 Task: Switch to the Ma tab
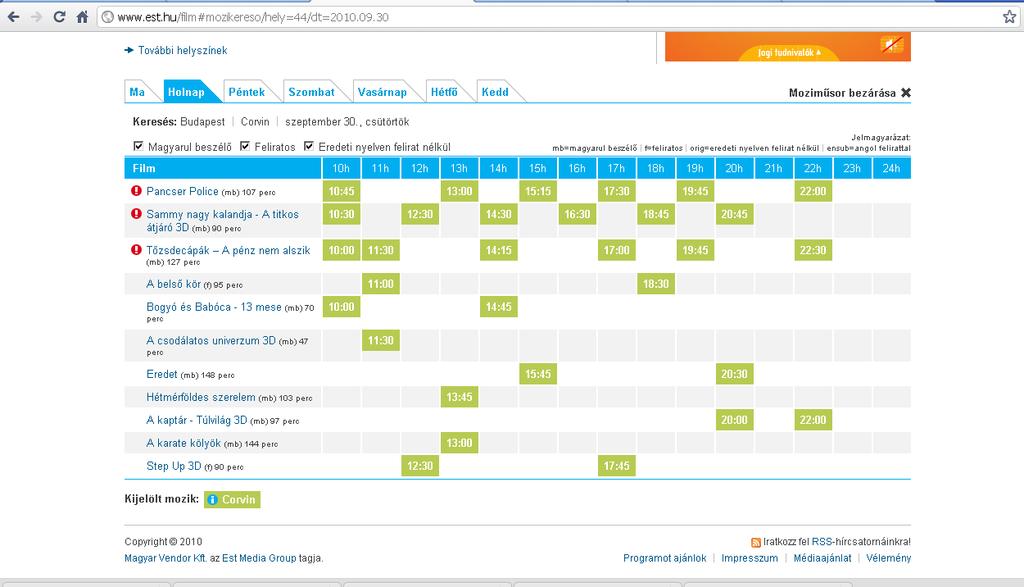[x=137, y=92]
